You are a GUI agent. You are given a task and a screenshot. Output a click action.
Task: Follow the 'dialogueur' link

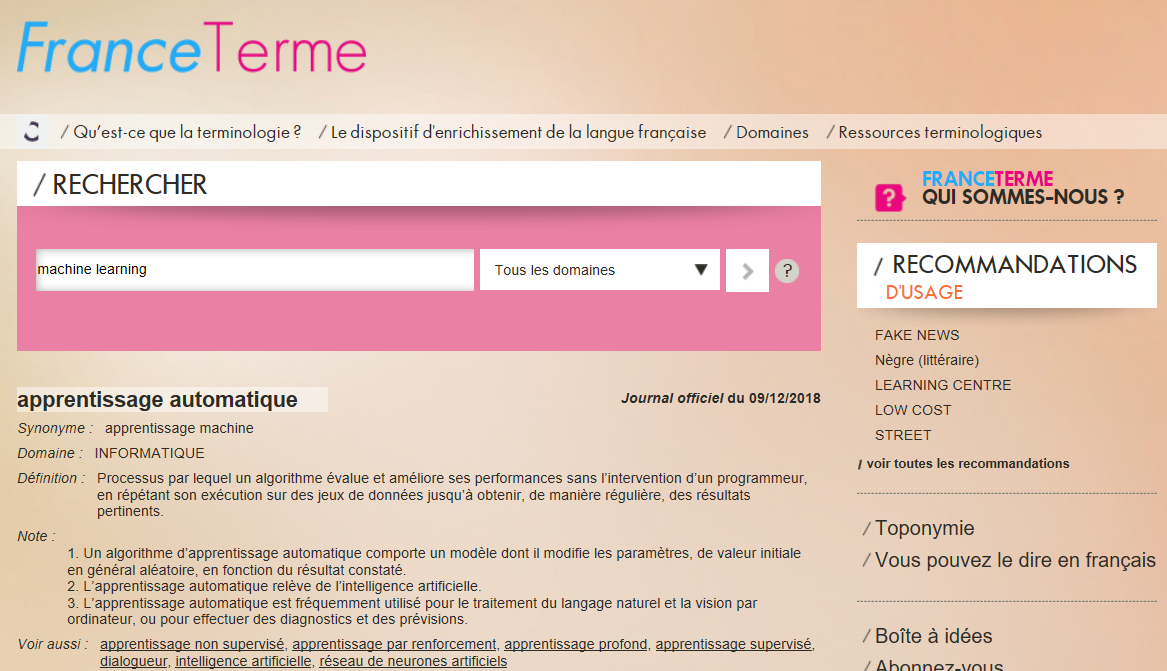click(133, 661)
